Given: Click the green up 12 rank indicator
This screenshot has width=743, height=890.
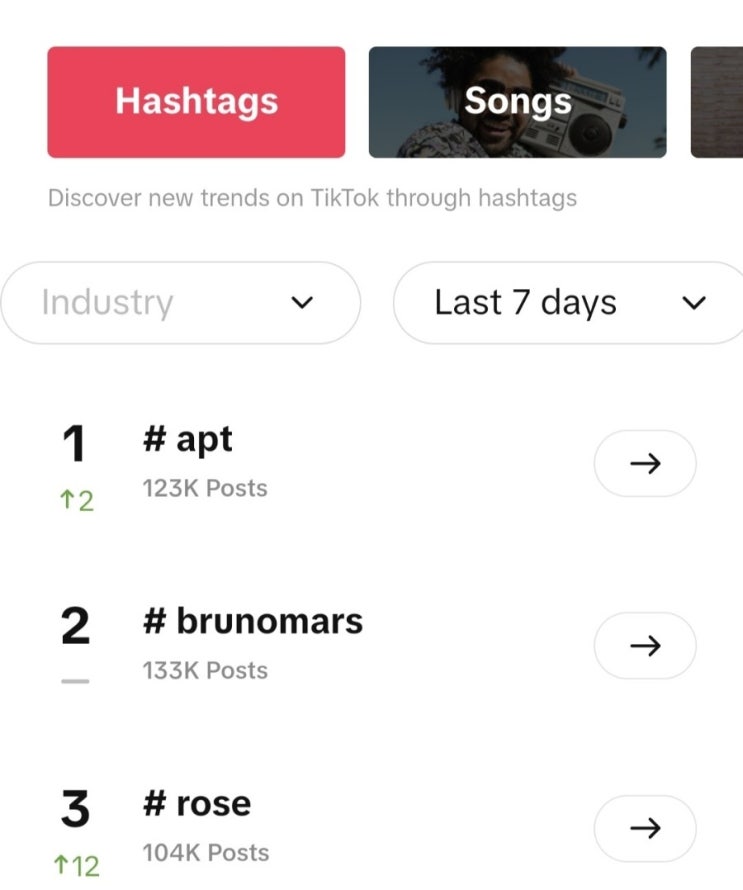Looking at the screenshot, I should tap(77, 865).
